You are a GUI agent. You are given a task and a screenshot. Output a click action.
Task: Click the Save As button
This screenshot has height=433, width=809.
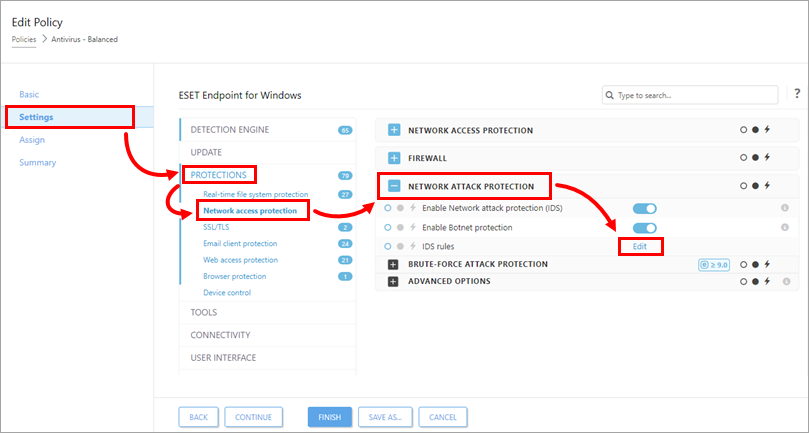(x=385, y=417)
